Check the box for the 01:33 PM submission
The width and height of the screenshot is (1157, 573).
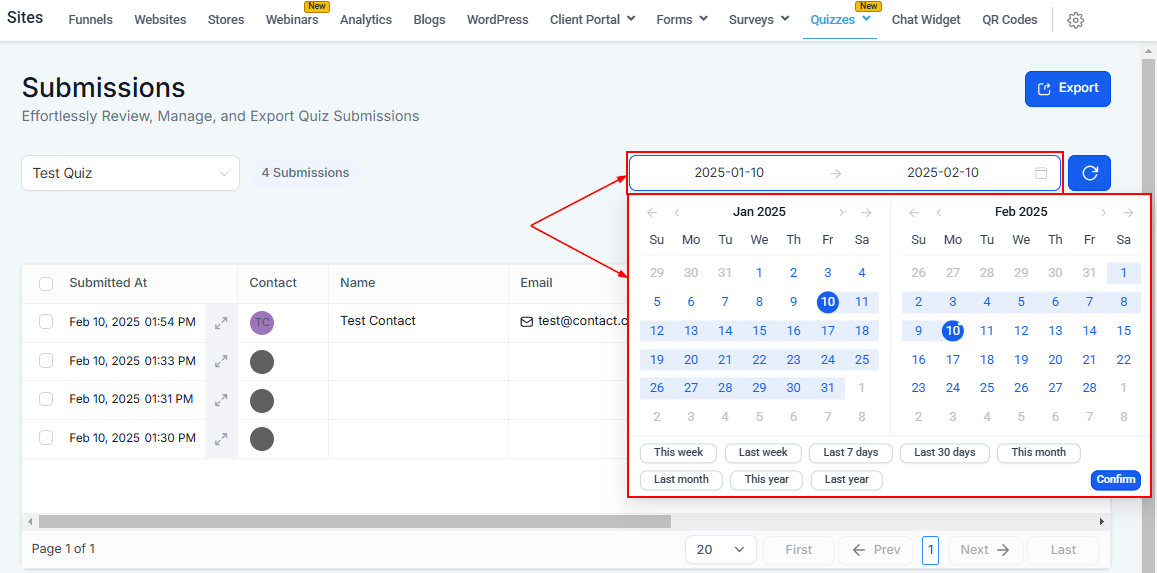(46, 361)
